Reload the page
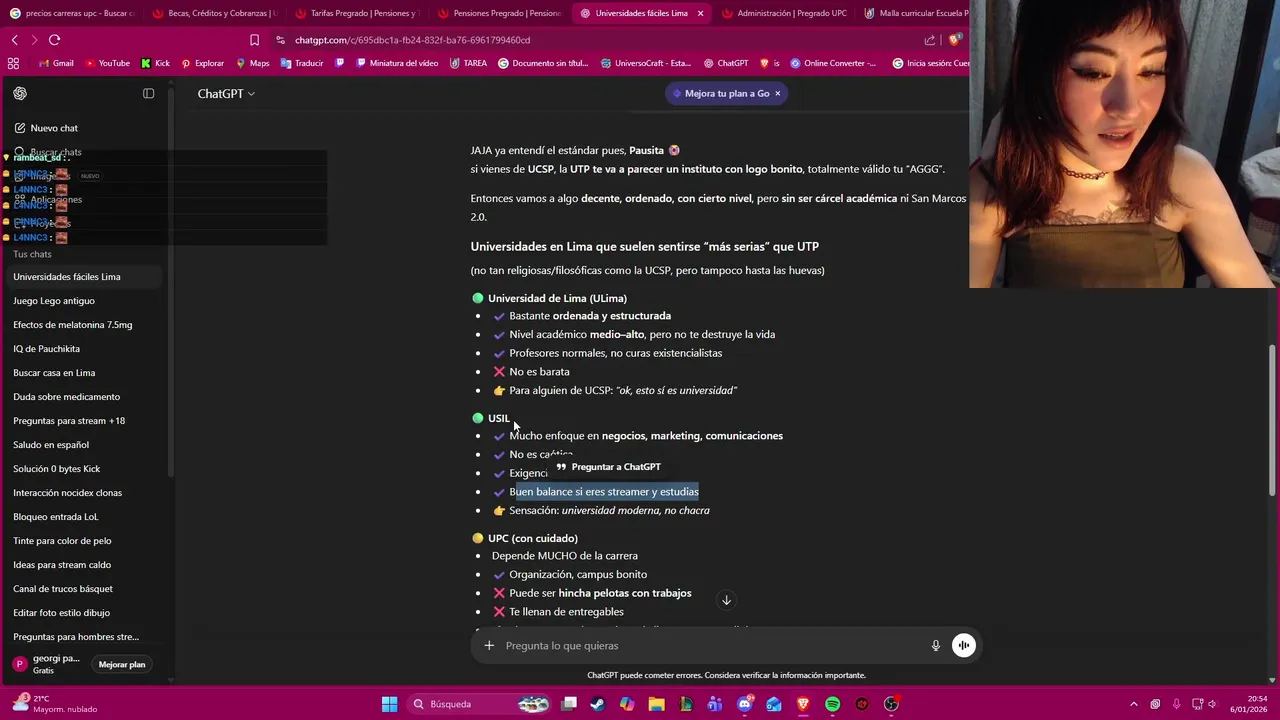Viewport: 1280px width, 720px height. 55,40
